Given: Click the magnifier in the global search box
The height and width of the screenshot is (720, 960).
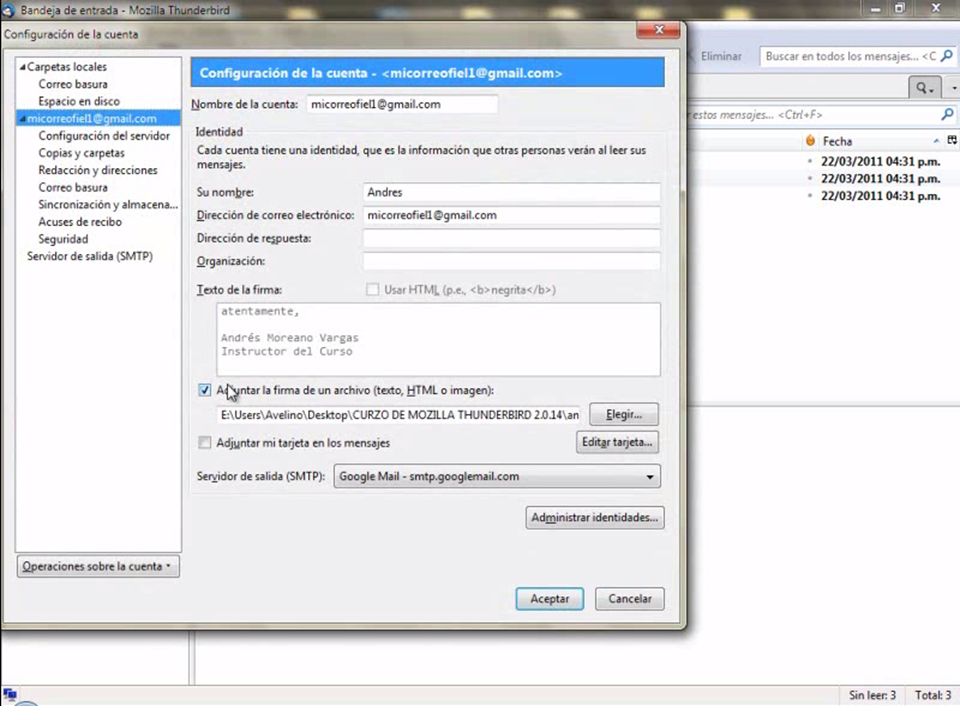Looking at the screenshot, I should pos(946,56).
